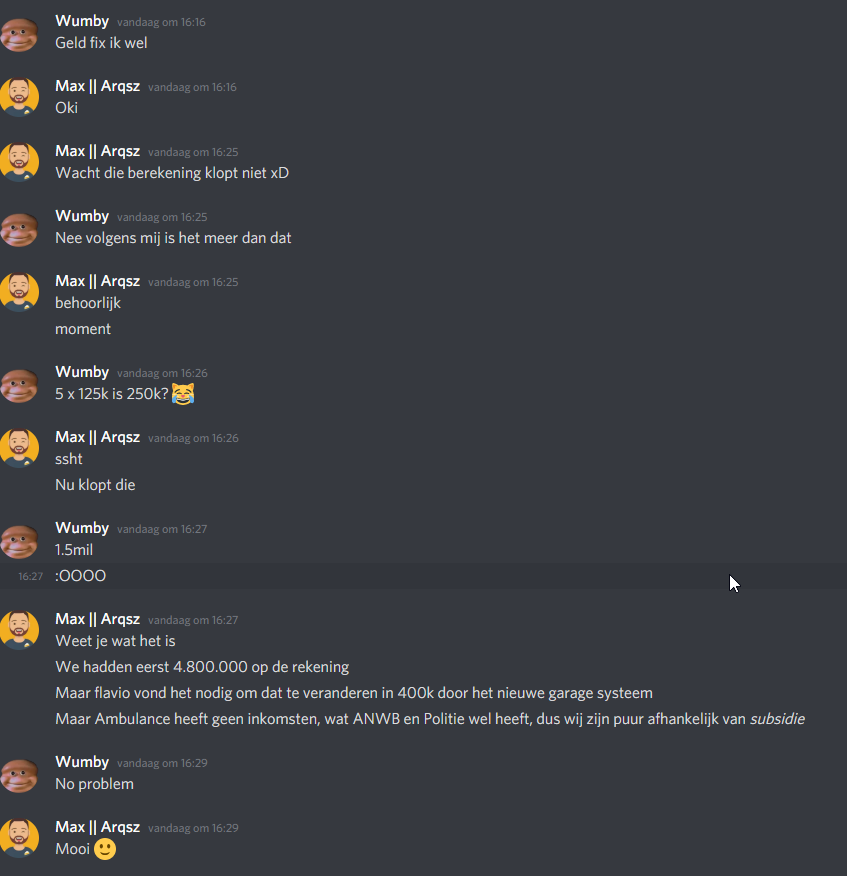
Task: Click the ':OOOO' message text
Action: 80,576
